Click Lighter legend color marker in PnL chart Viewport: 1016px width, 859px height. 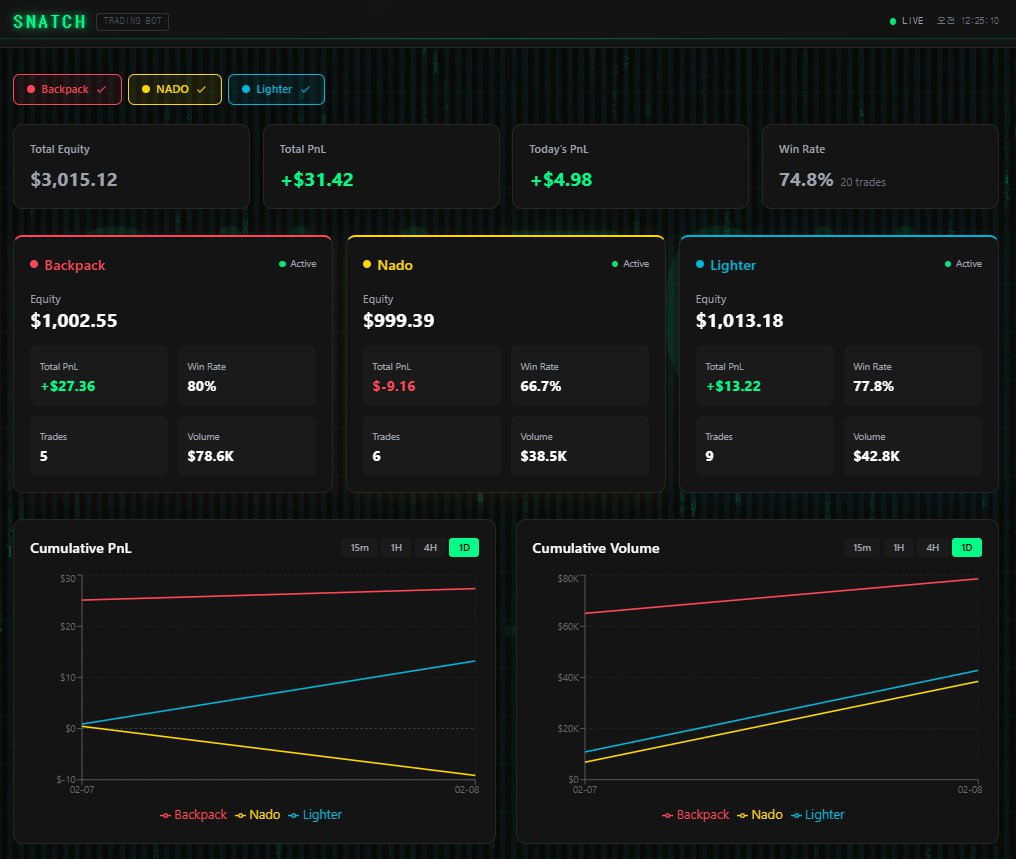pyautogui.click(x=294, y=815)
